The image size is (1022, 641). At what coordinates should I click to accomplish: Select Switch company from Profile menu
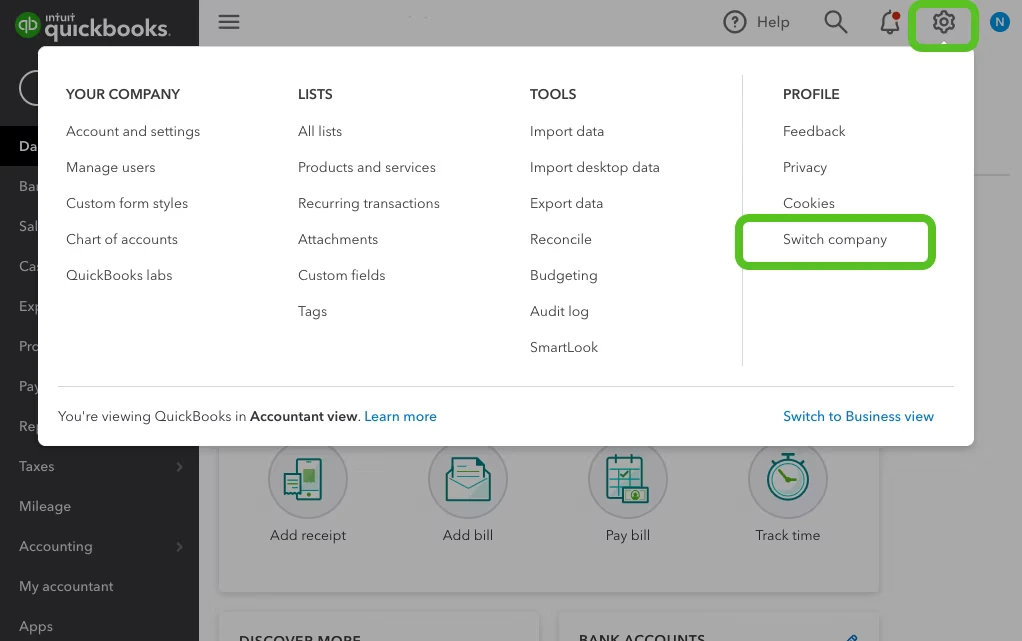pyautogui.click(x=835, y=240)
